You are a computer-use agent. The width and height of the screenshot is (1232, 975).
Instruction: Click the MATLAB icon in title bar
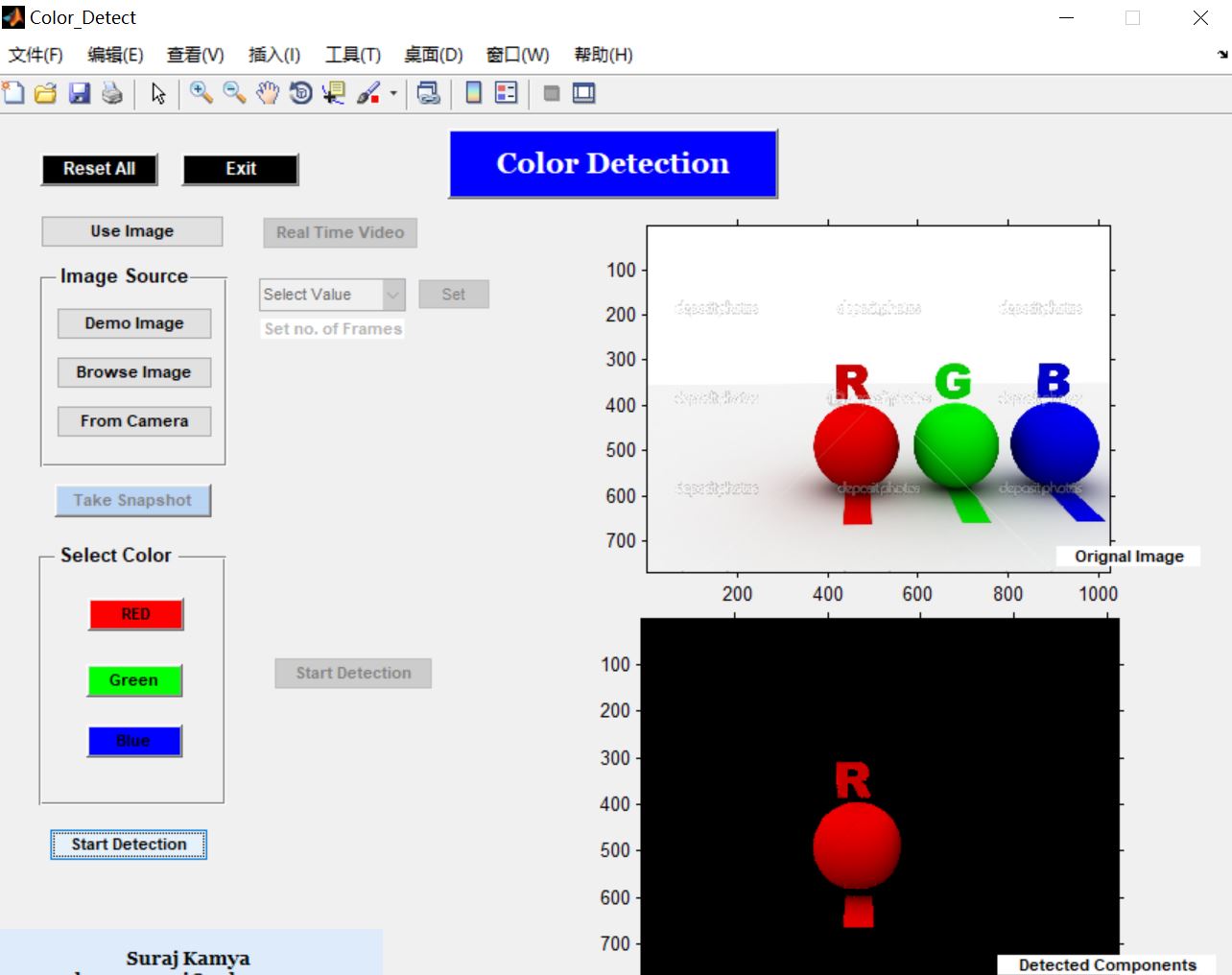[x=13, y=17]
